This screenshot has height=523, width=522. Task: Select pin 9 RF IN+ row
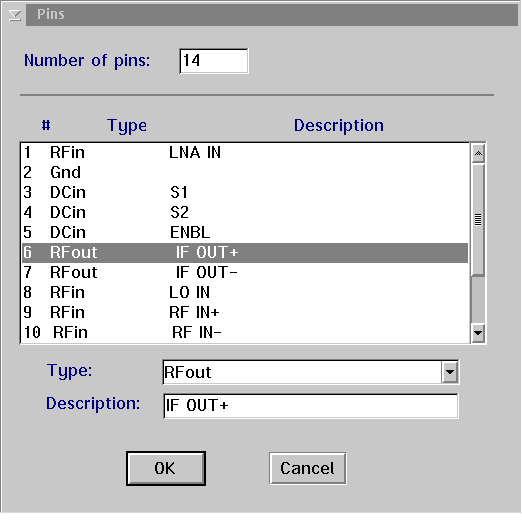(245, 313)
